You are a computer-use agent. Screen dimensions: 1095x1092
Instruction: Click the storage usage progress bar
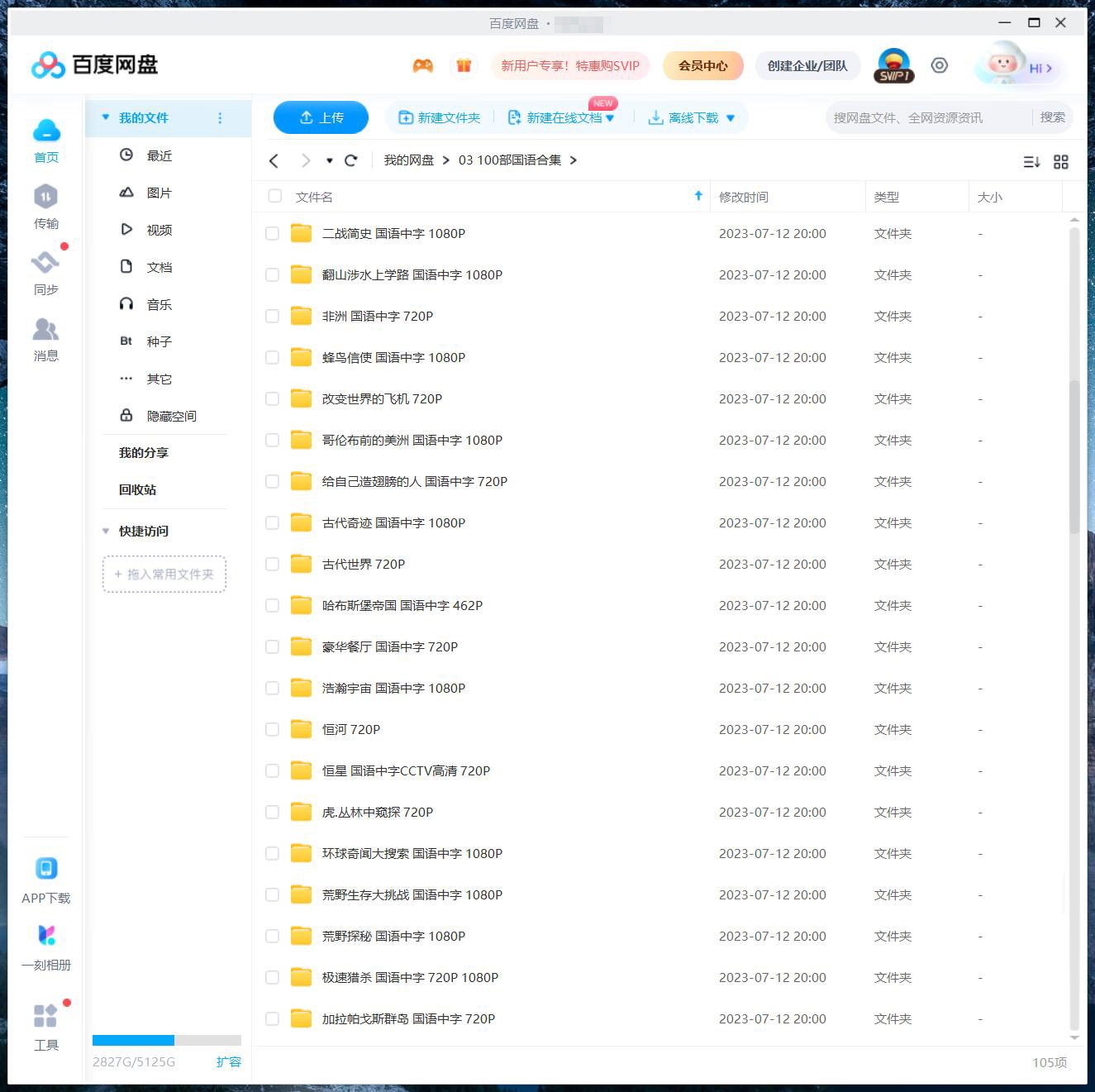coord(165,1040)
